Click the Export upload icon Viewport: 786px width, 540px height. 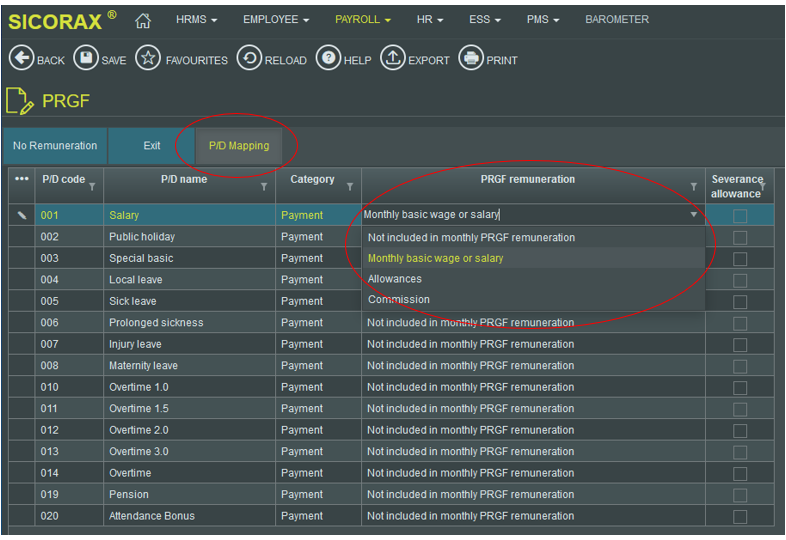point(393,59)
